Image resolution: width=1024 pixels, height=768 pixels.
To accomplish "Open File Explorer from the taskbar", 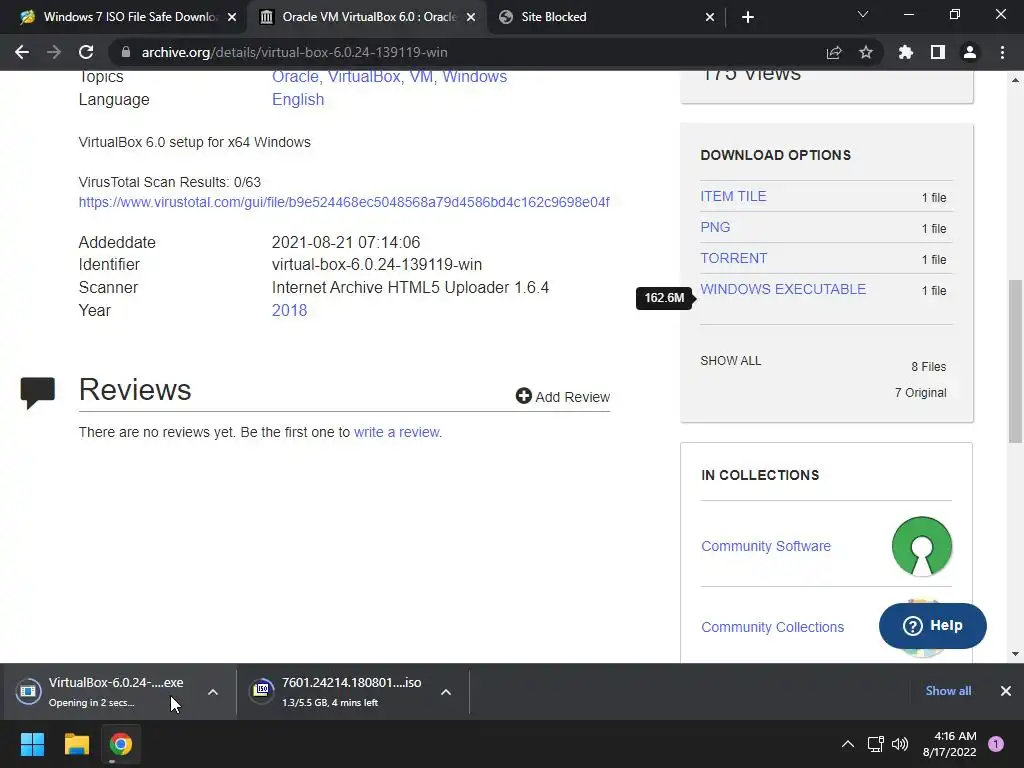I will [x=76, y=744].
